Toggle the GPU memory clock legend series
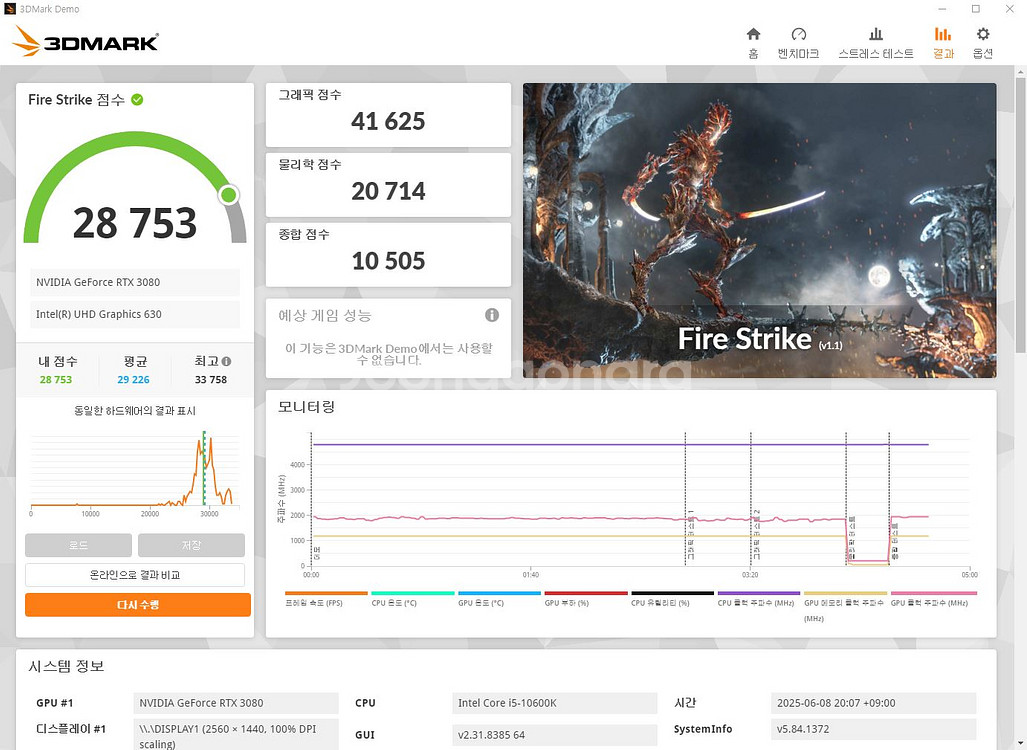 [x=844, y=607]
